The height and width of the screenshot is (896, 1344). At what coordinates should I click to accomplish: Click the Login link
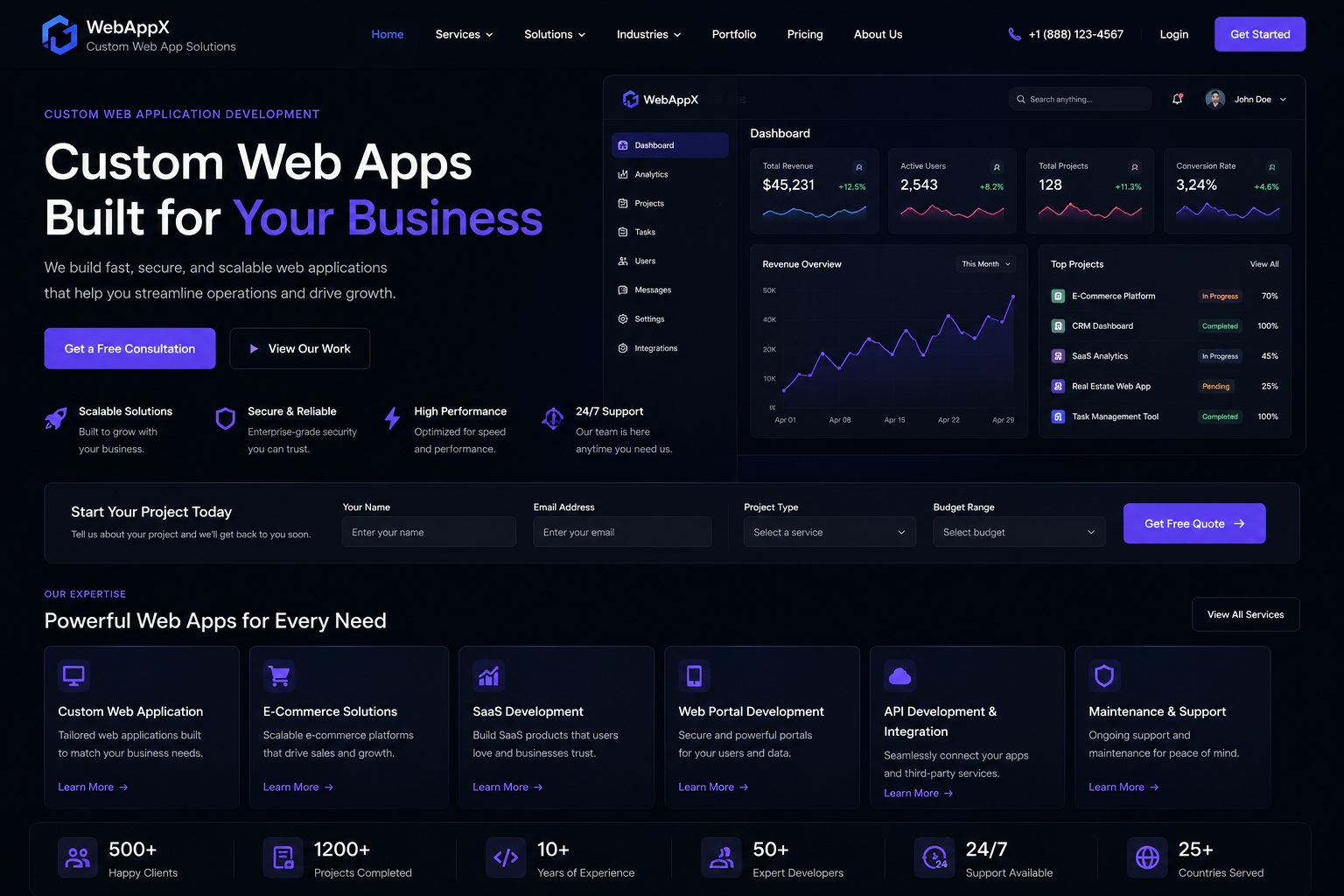(x=1174, y=34)
